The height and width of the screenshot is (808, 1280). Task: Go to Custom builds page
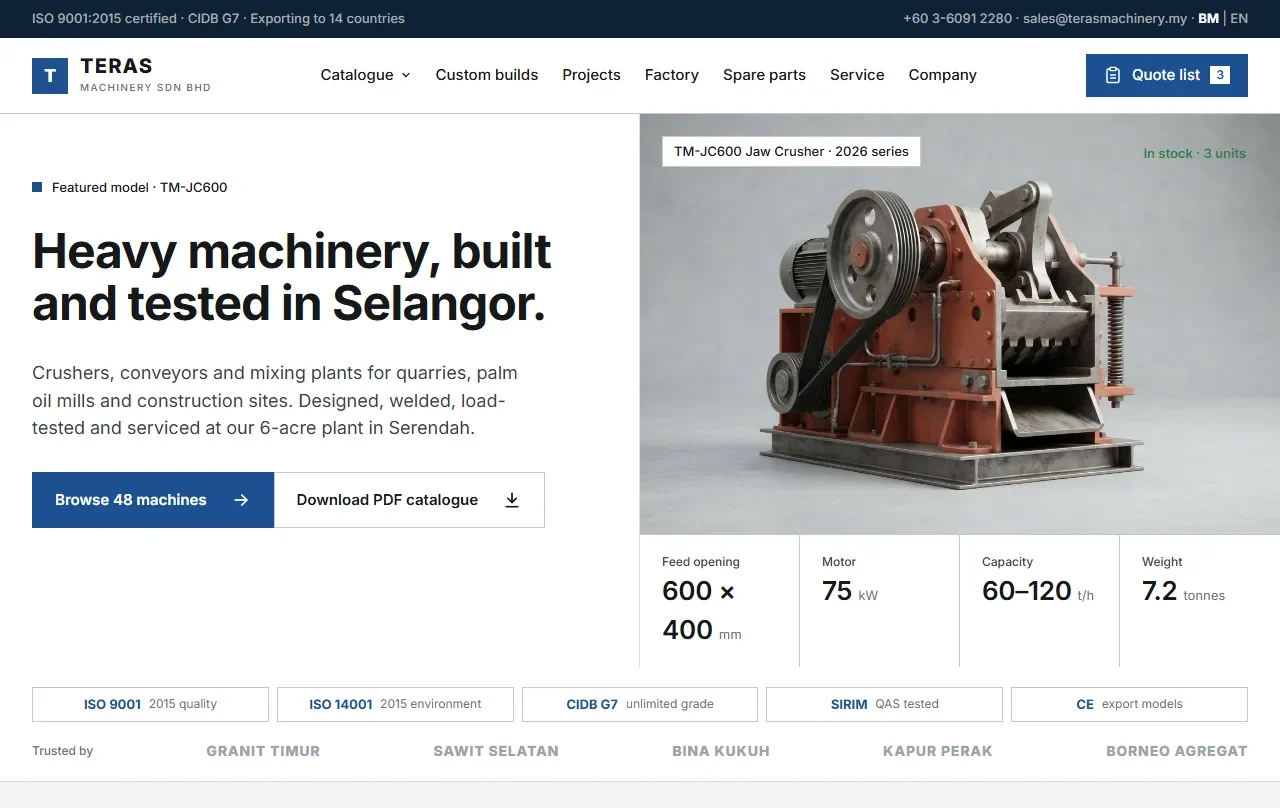coord(487,75)
